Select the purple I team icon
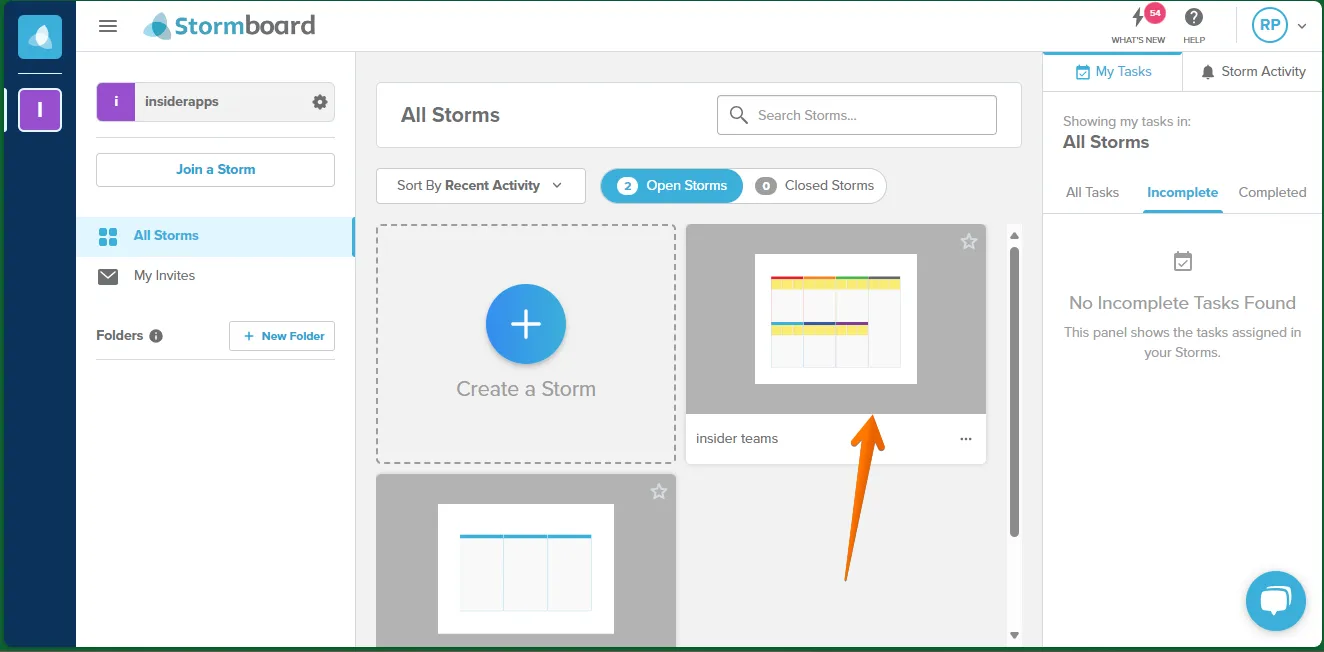 40,110
